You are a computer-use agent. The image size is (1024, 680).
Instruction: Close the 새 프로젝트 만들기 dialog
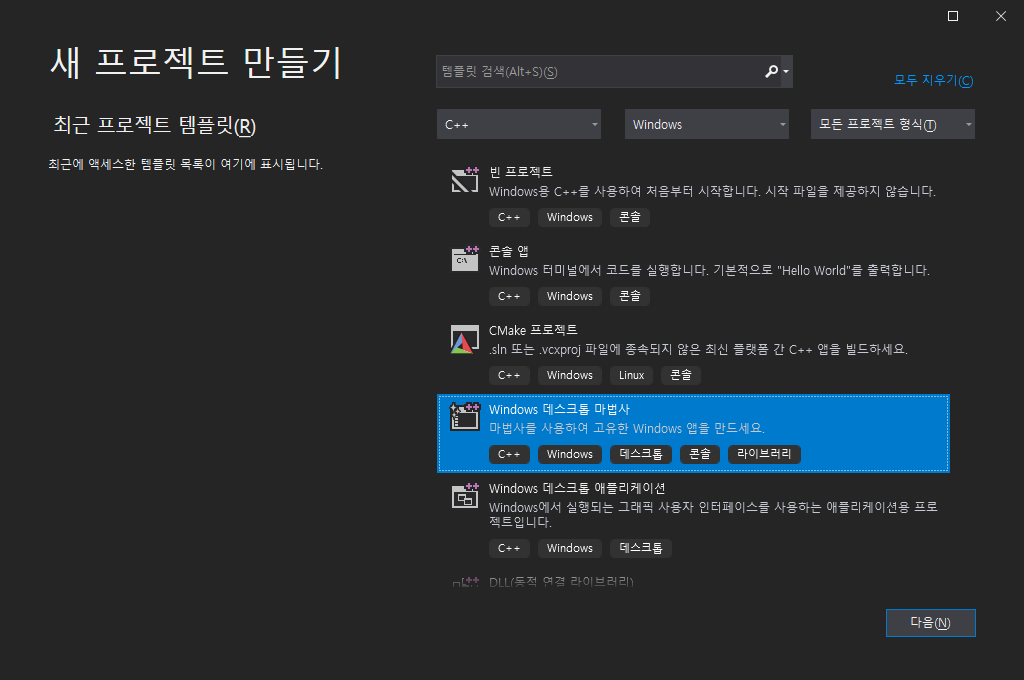point(1000,16)
